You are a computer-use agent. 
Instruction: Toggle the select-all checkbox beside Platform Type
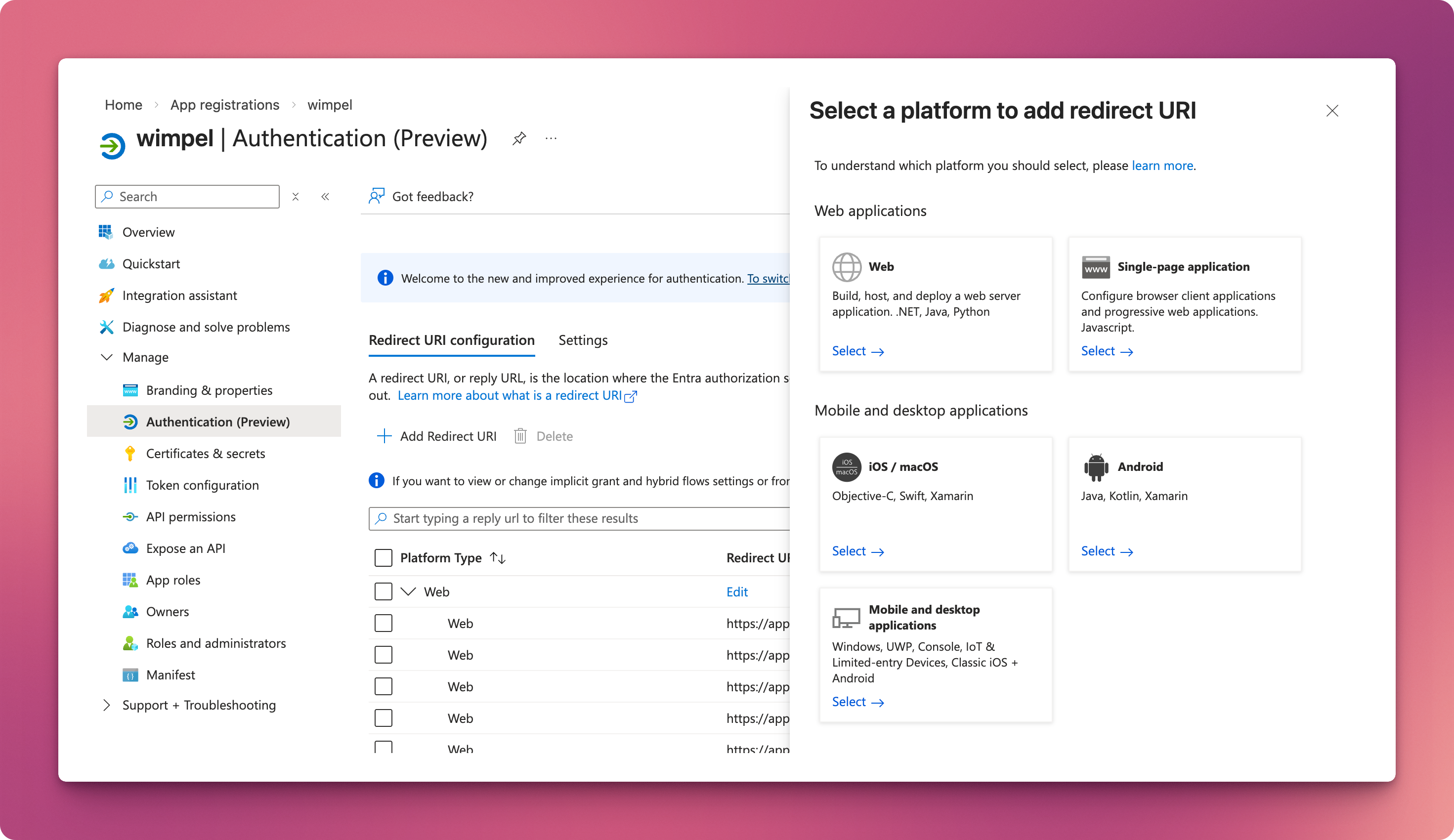click(383, 558)
